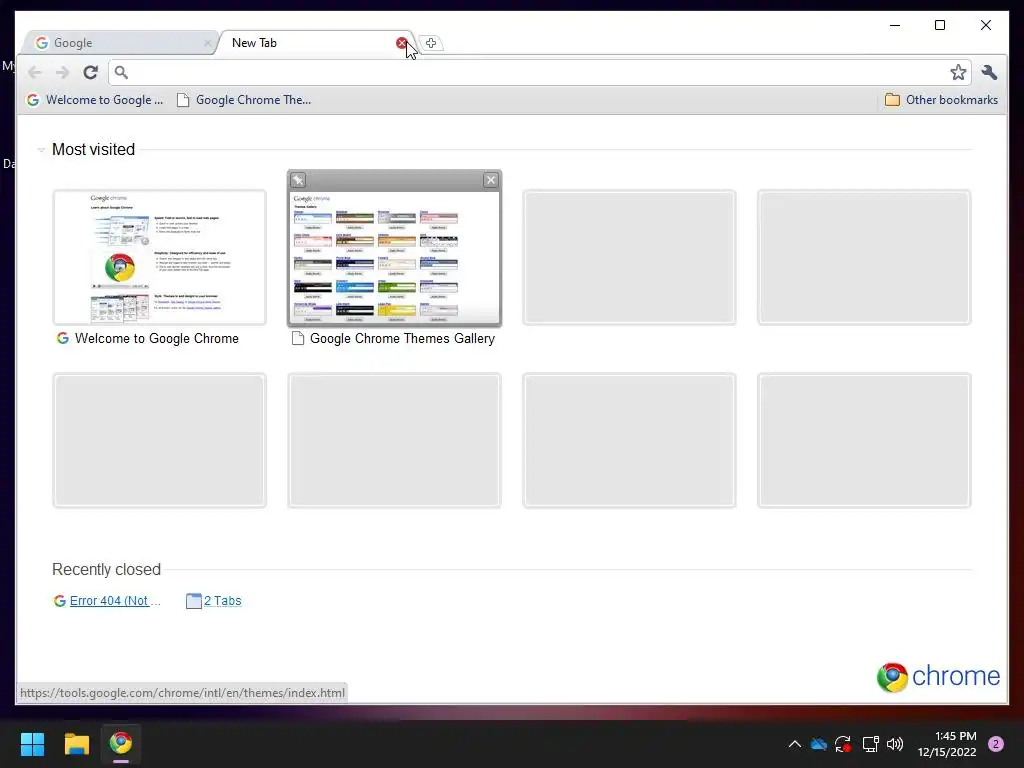Open the network tray icon
This screenshot has height=768, width=1024.
pos(870,744)
